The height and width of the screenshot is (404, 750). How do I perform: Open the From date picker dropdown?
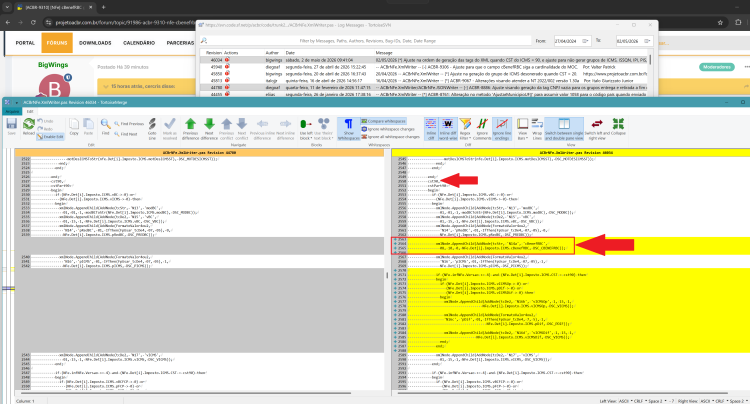click(585, 41)
